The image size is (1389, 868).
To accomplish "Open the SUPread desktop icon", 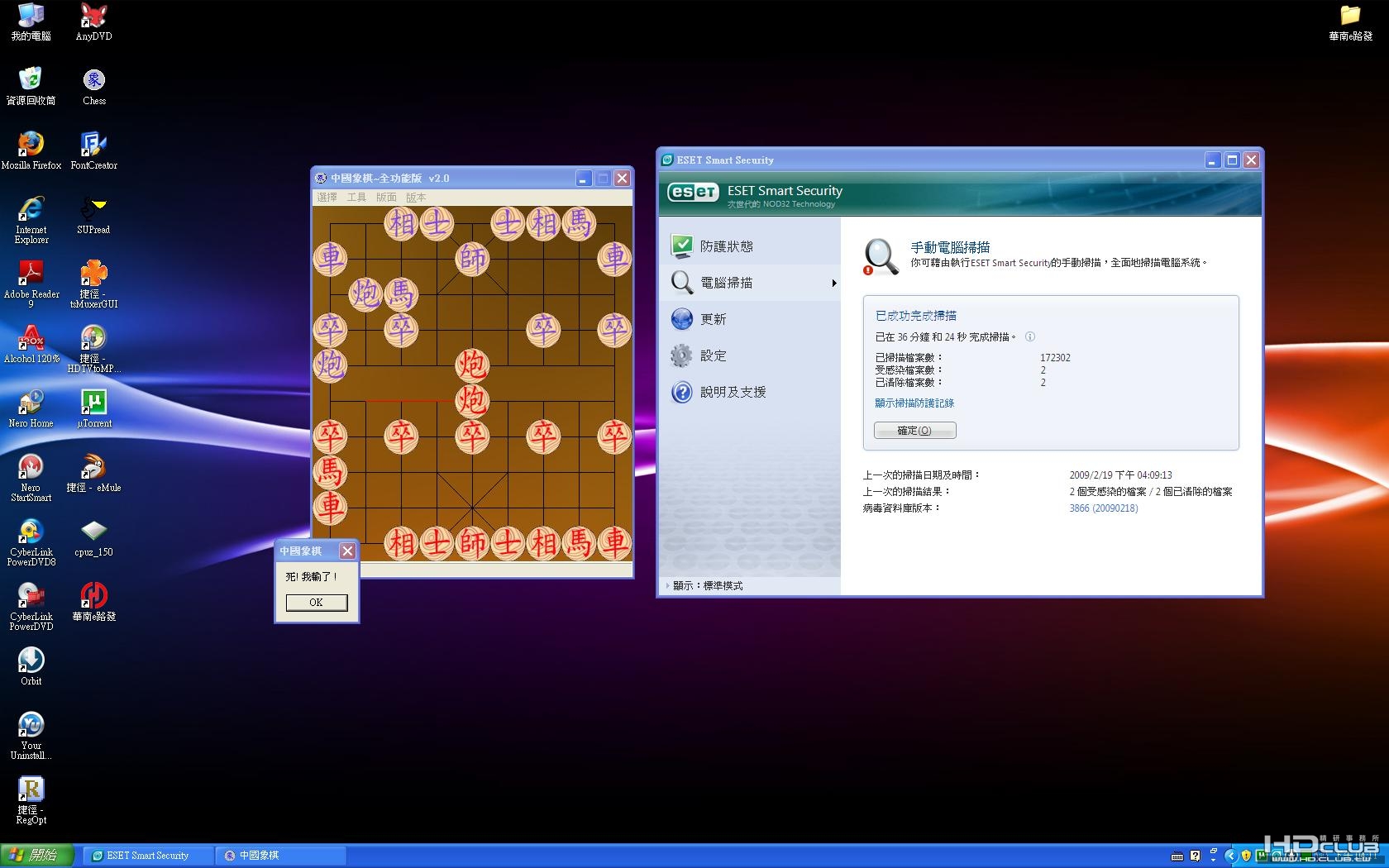I will click(93, 215).
